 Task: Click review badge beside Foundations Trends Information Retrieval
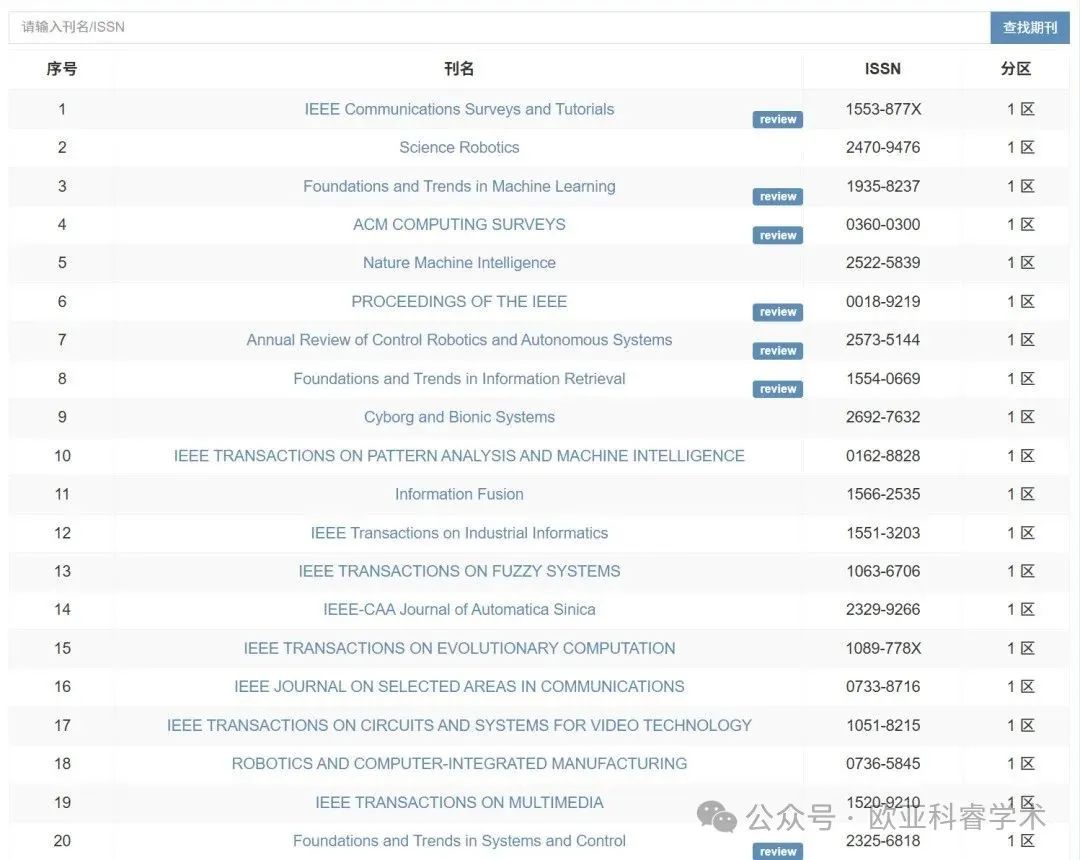click(x=778, y=389)
